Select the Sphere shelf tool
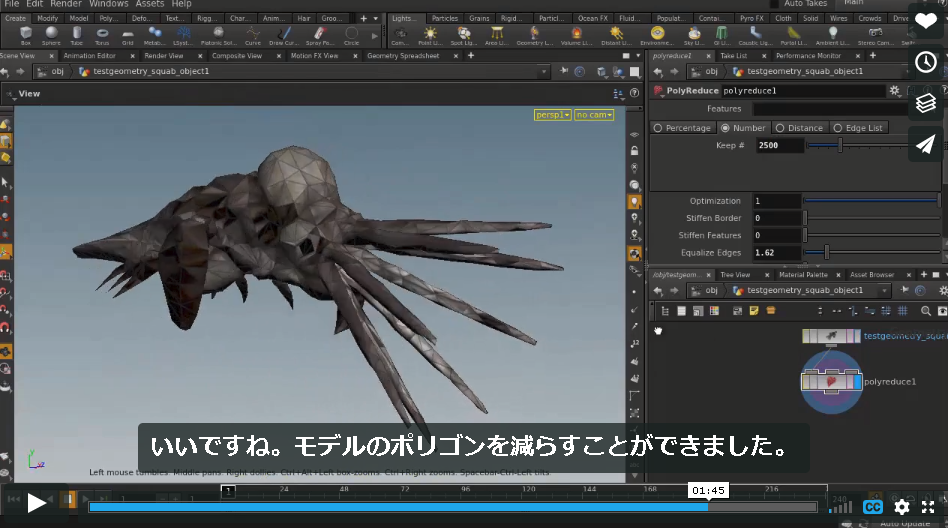 pos(51,35)
